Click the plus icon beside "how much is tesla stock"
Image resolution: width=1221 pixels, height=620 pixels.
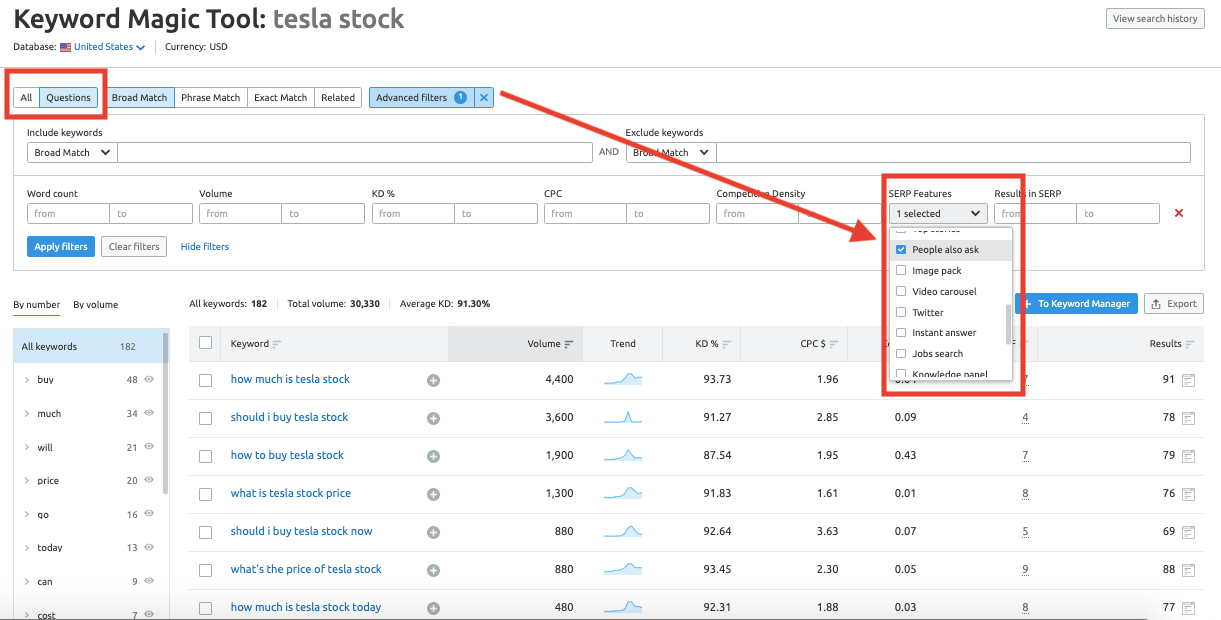point(433,379)
